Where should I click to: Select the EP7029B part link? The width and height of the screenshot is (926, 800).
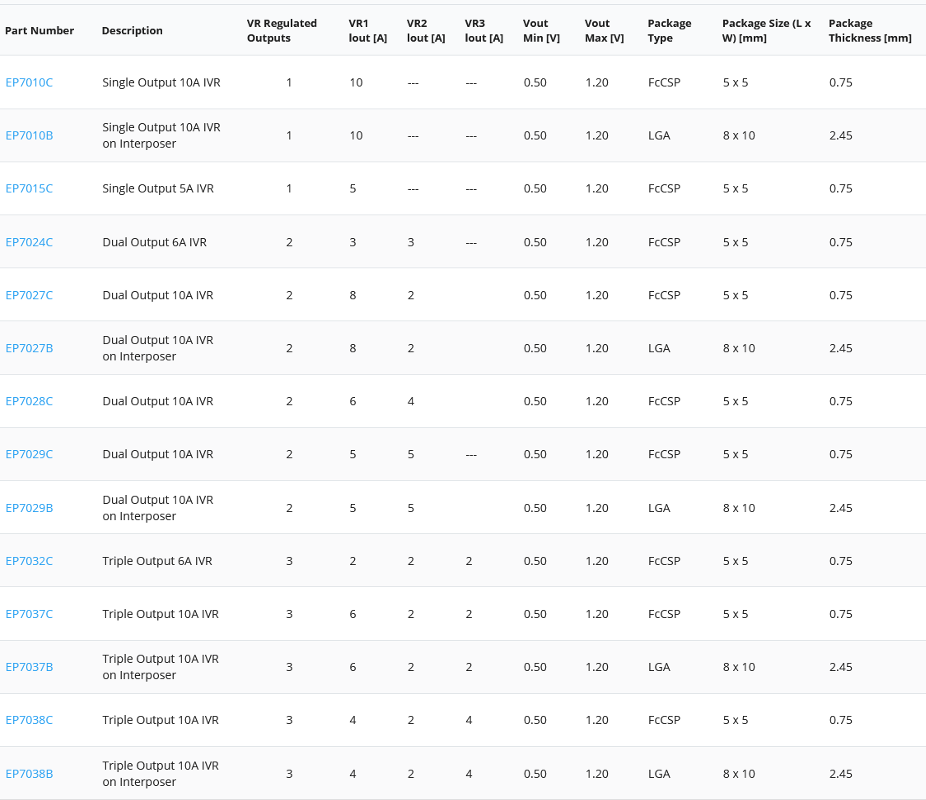point(29,508)
